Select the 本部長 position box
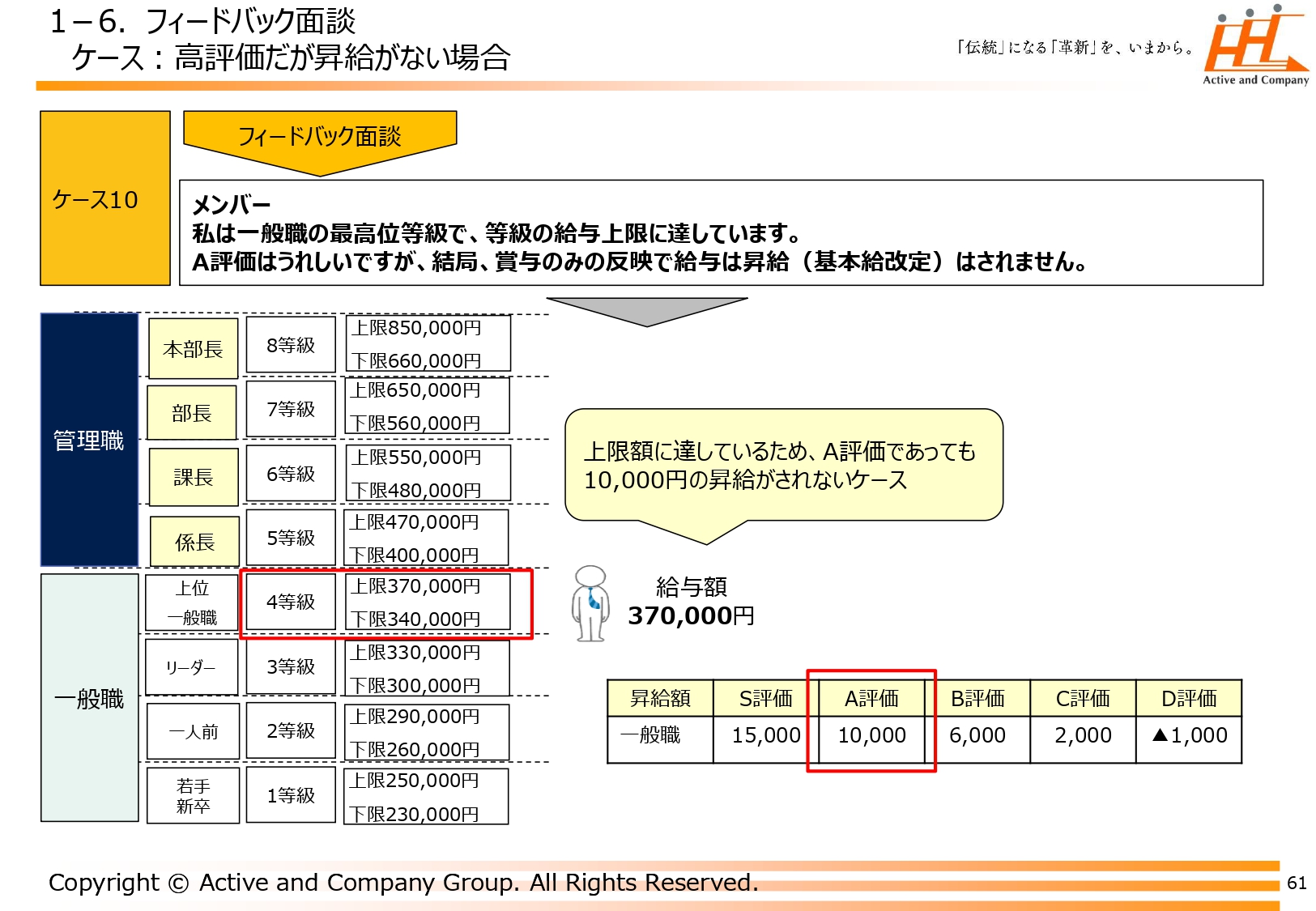 [193, 349]
